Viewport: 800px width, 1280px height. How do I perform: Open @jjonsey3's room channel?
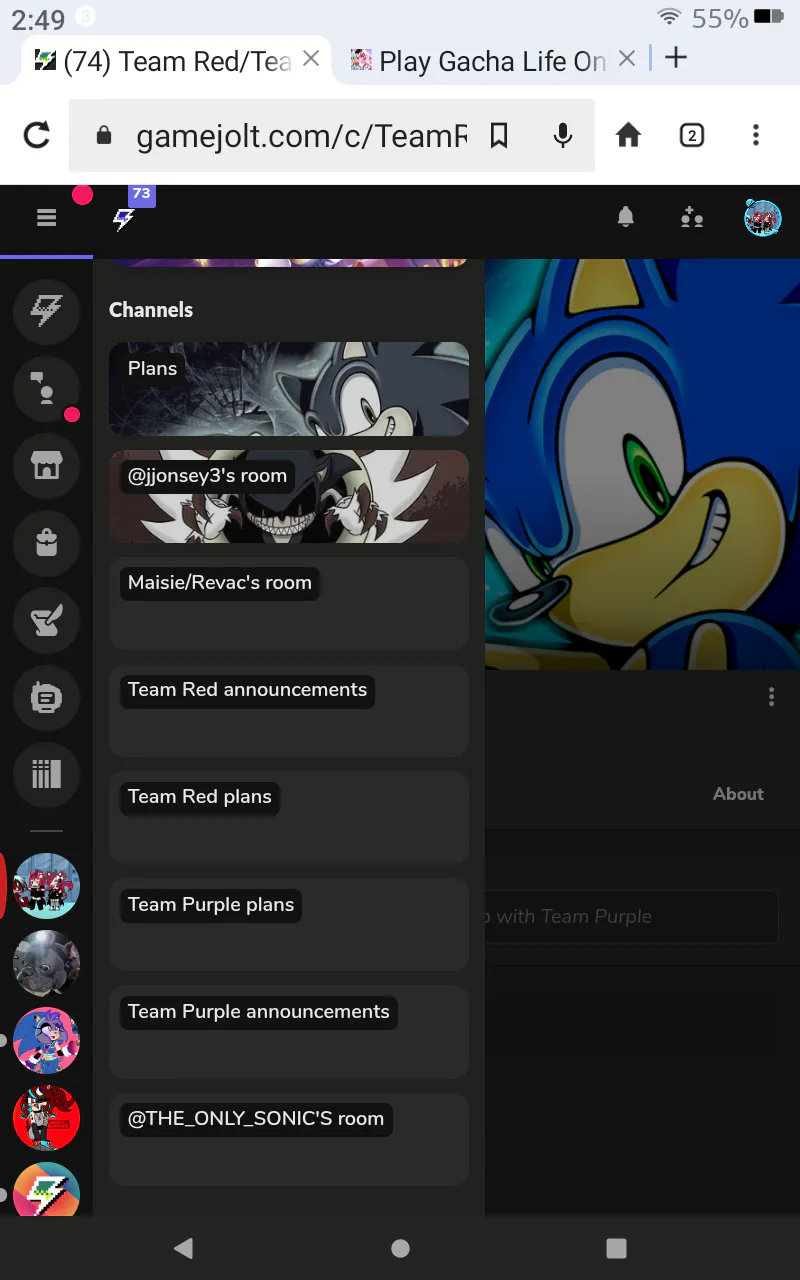click(289, 496)
